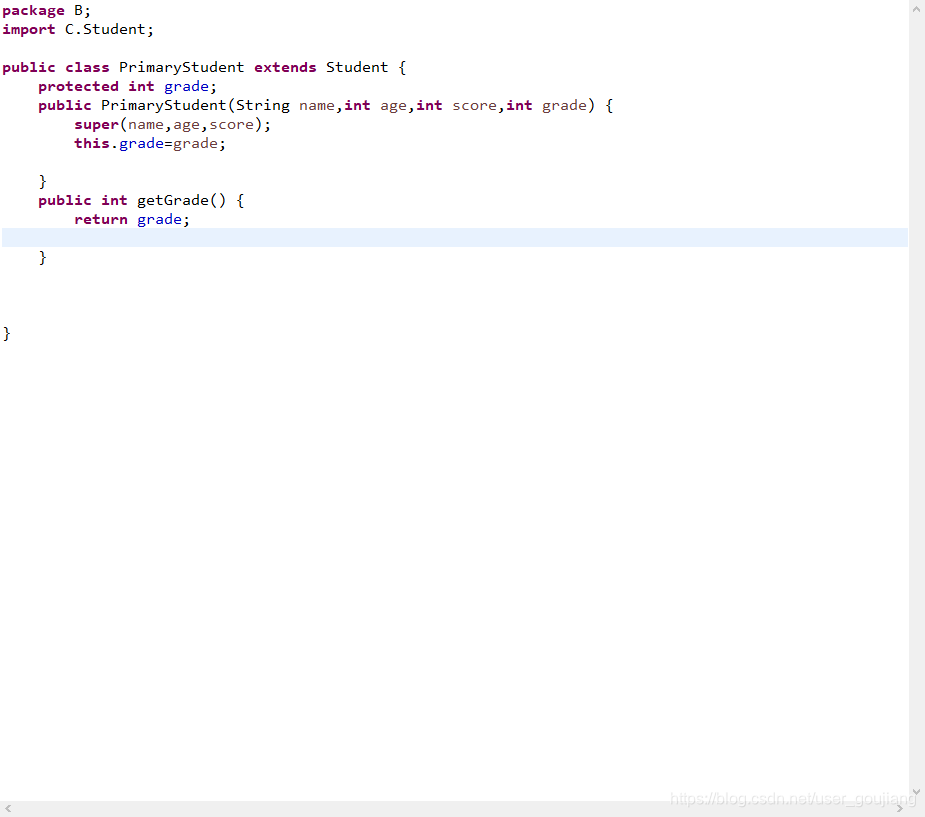The width and height of the screenshot is (925, 817).
Task: Click the 'PrimaryStudent' constructor name
Action: [163, 106]
